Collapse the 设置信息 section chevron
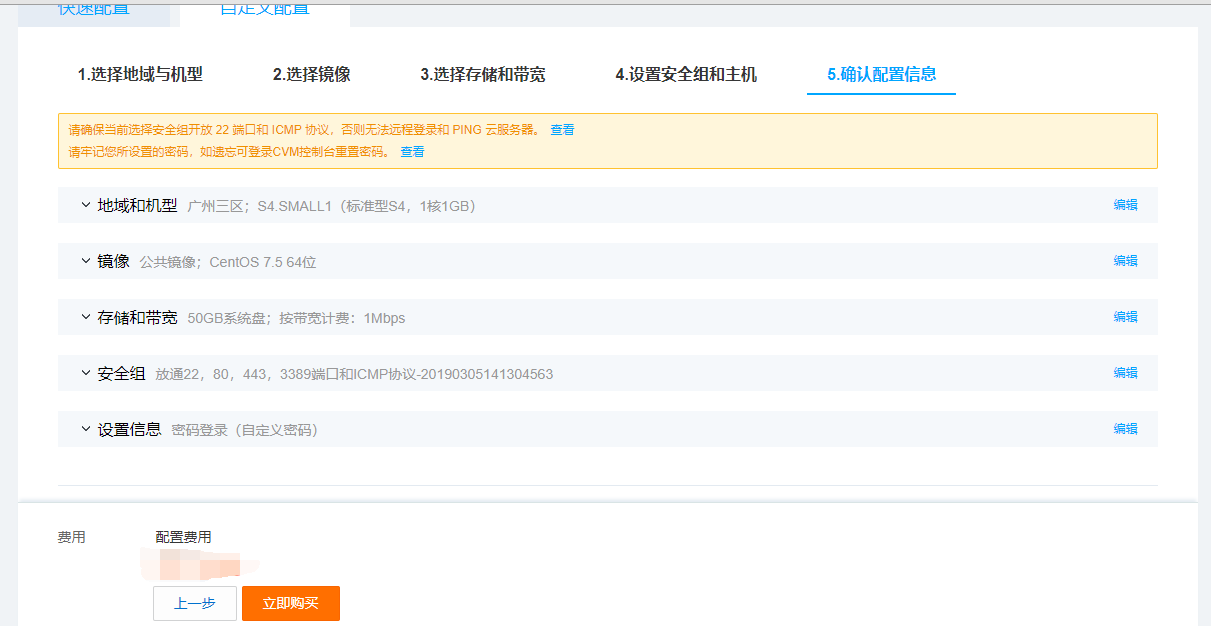Viewport: 1211px width, 626px height. [x=86, y=428]
